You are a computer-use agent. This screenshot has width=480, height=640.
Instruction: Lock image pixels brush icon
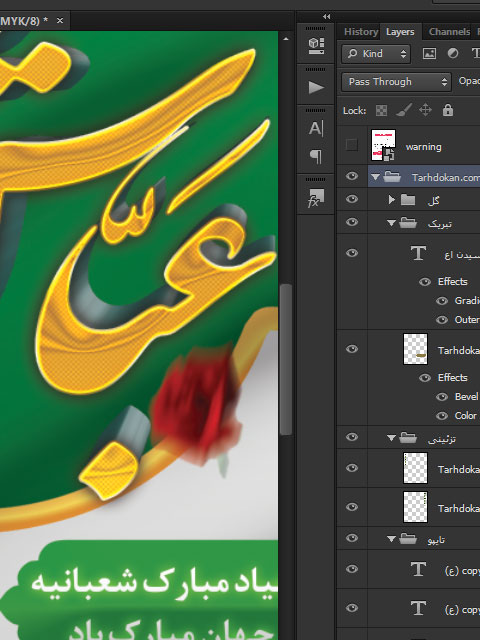403,110
